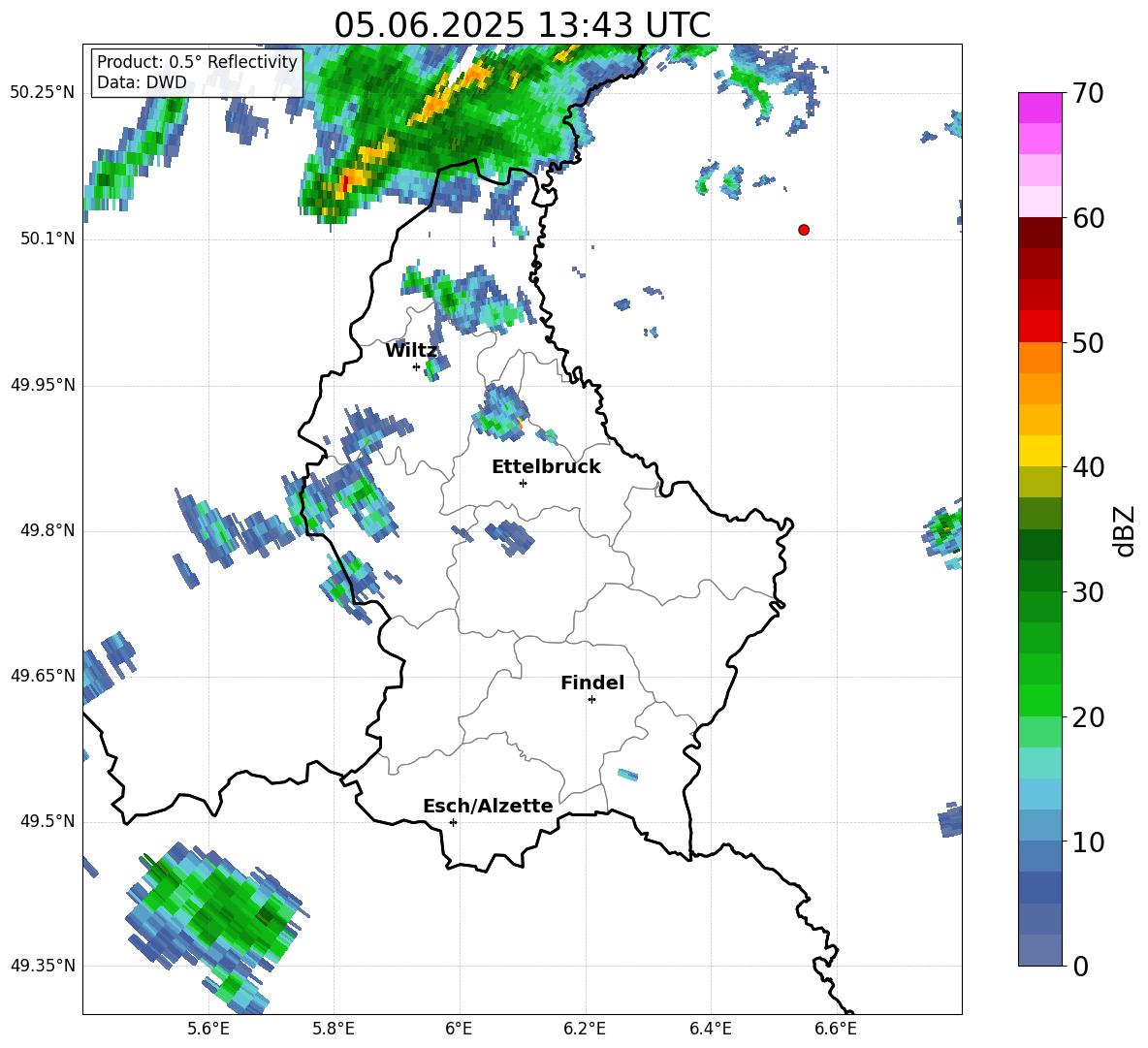Click the 49.8°N latitude label
Image resolution: width=1148 pixels, height=1048 pixels.
click(x=48, y=530)
